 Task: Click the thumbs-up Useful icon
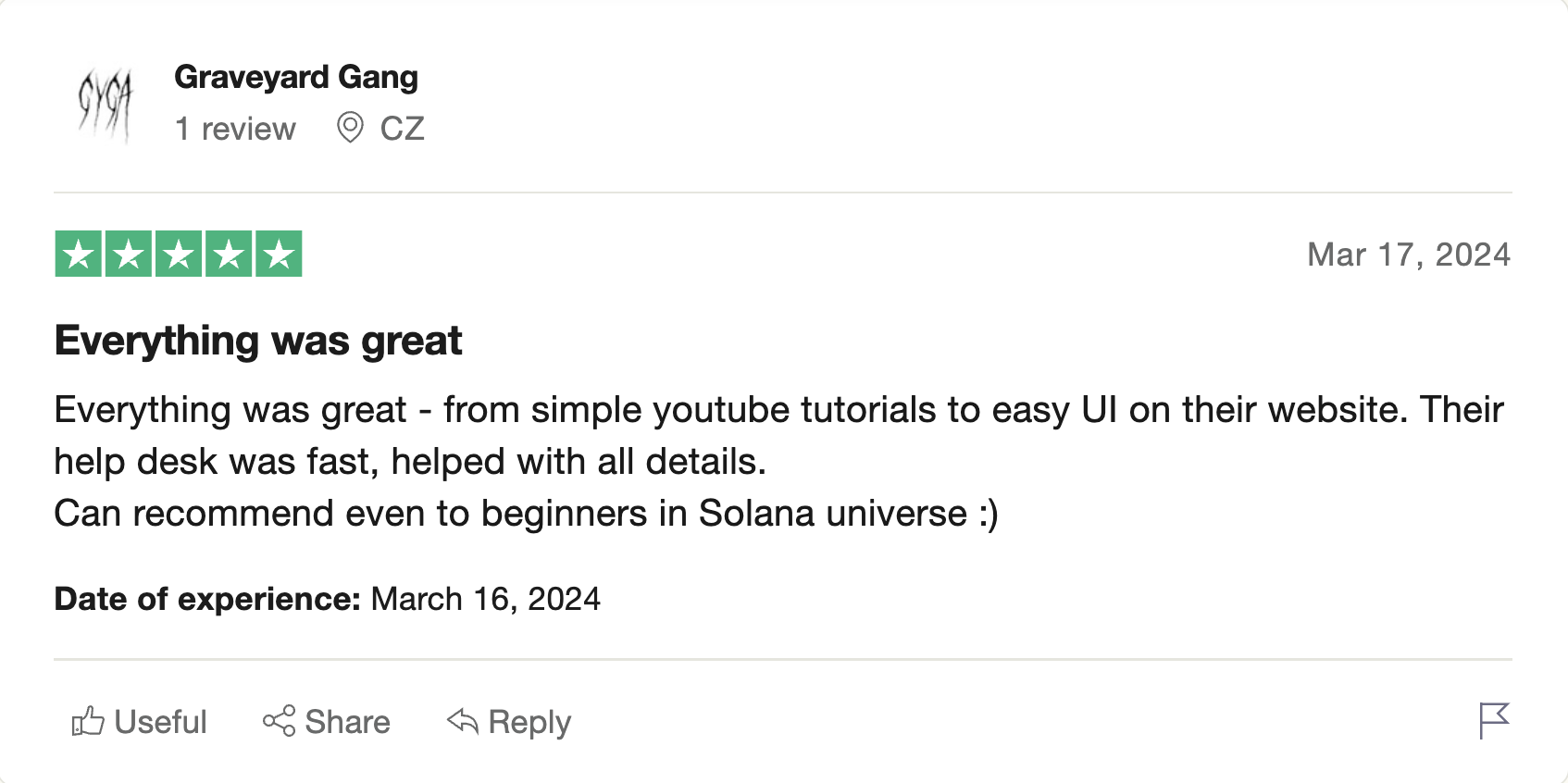pos(88,721)
